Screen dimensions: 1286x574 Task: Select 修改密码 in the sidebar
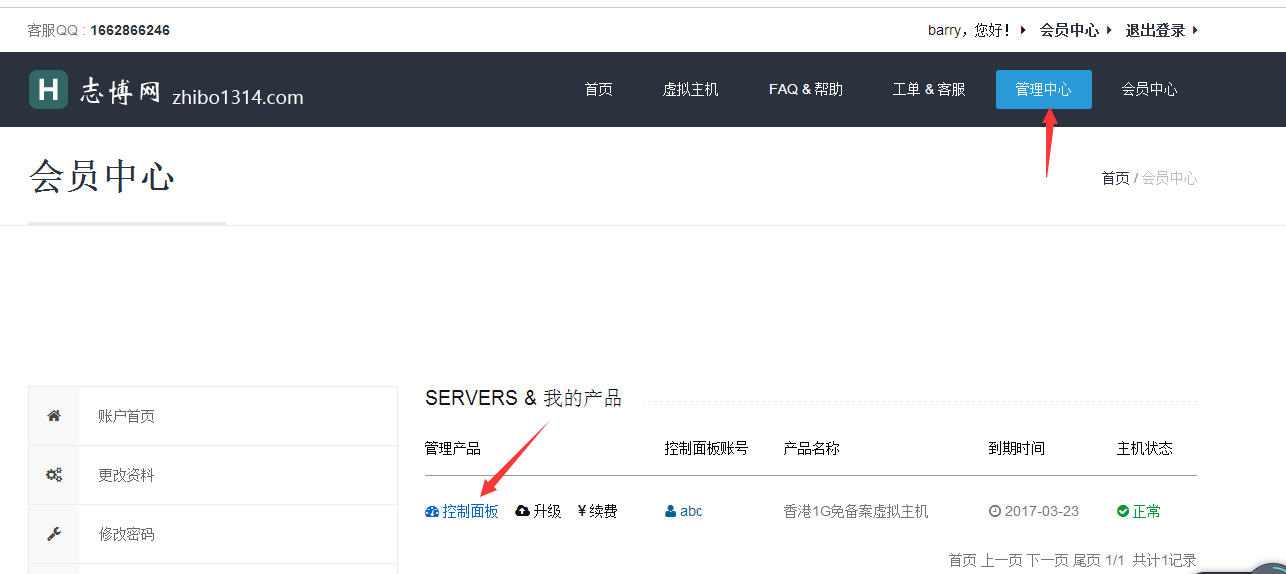pos(126,534)
